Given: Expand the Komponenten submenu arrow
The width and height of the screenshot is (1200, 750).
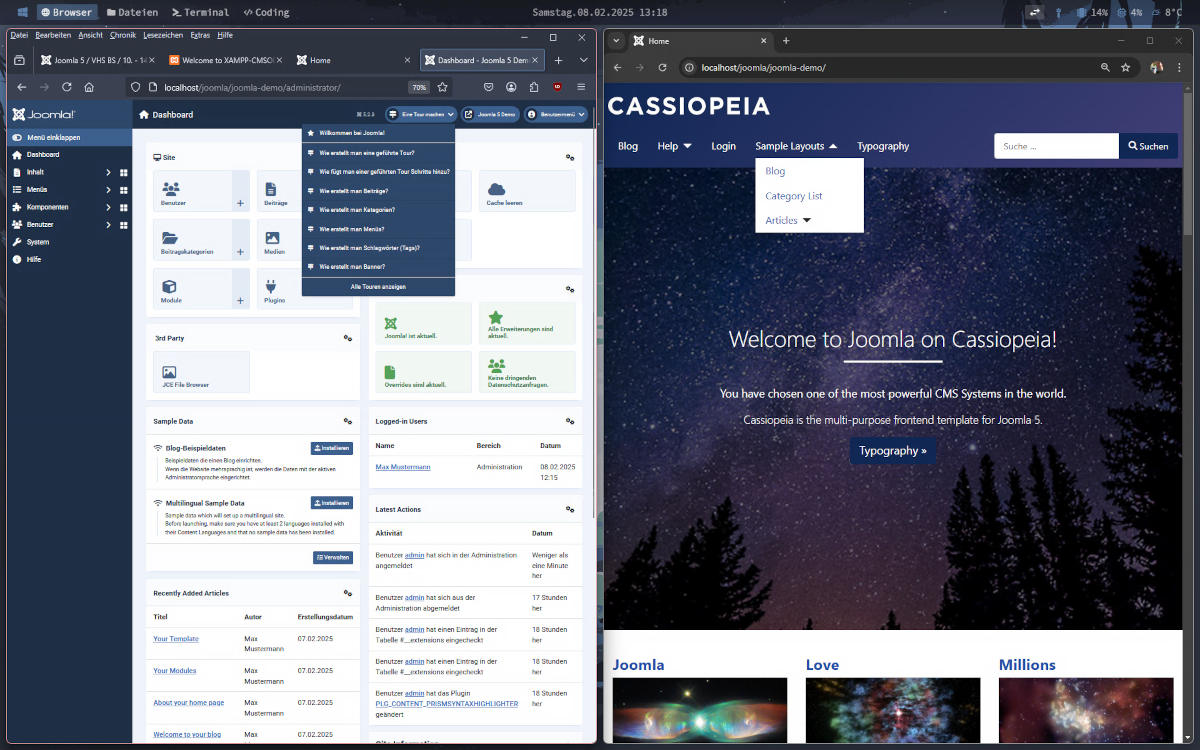Looking at the screenshot, I should [x=108, y=207].
